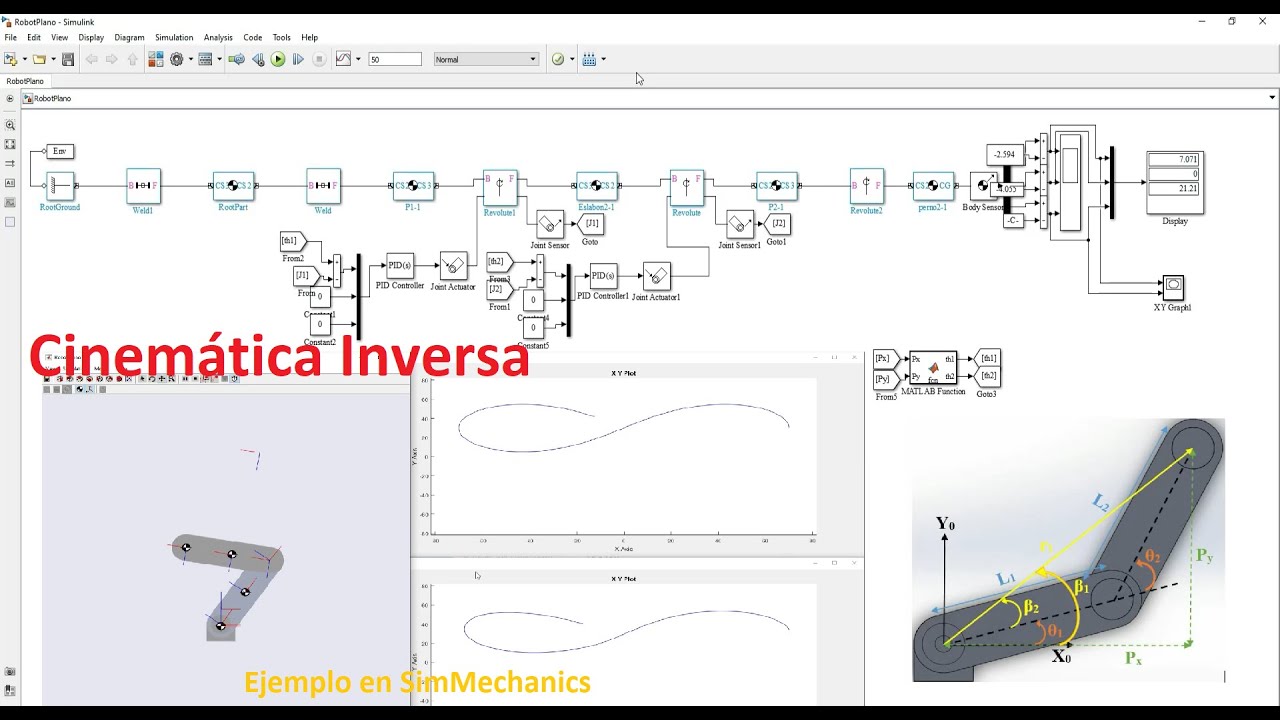
Task: Open the Code menu
Action: (x=253, y=37)
